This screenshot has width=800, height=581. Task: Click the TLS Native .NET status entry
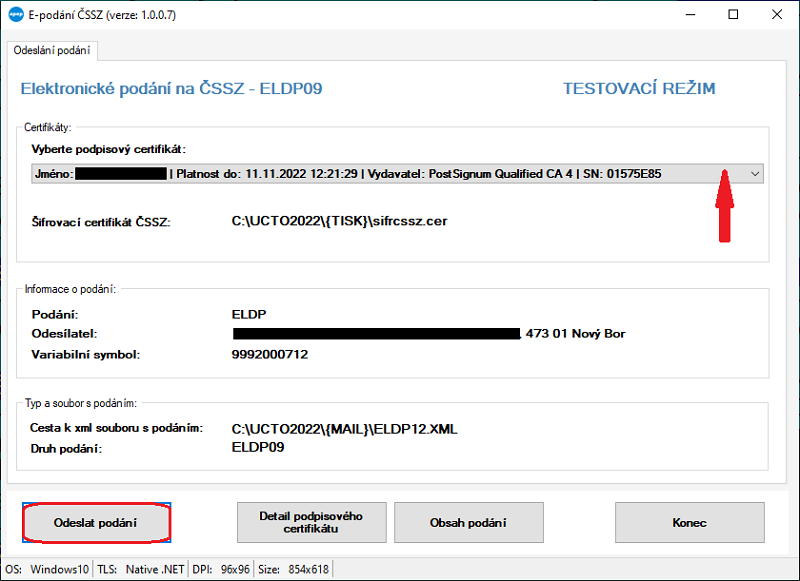141,569
